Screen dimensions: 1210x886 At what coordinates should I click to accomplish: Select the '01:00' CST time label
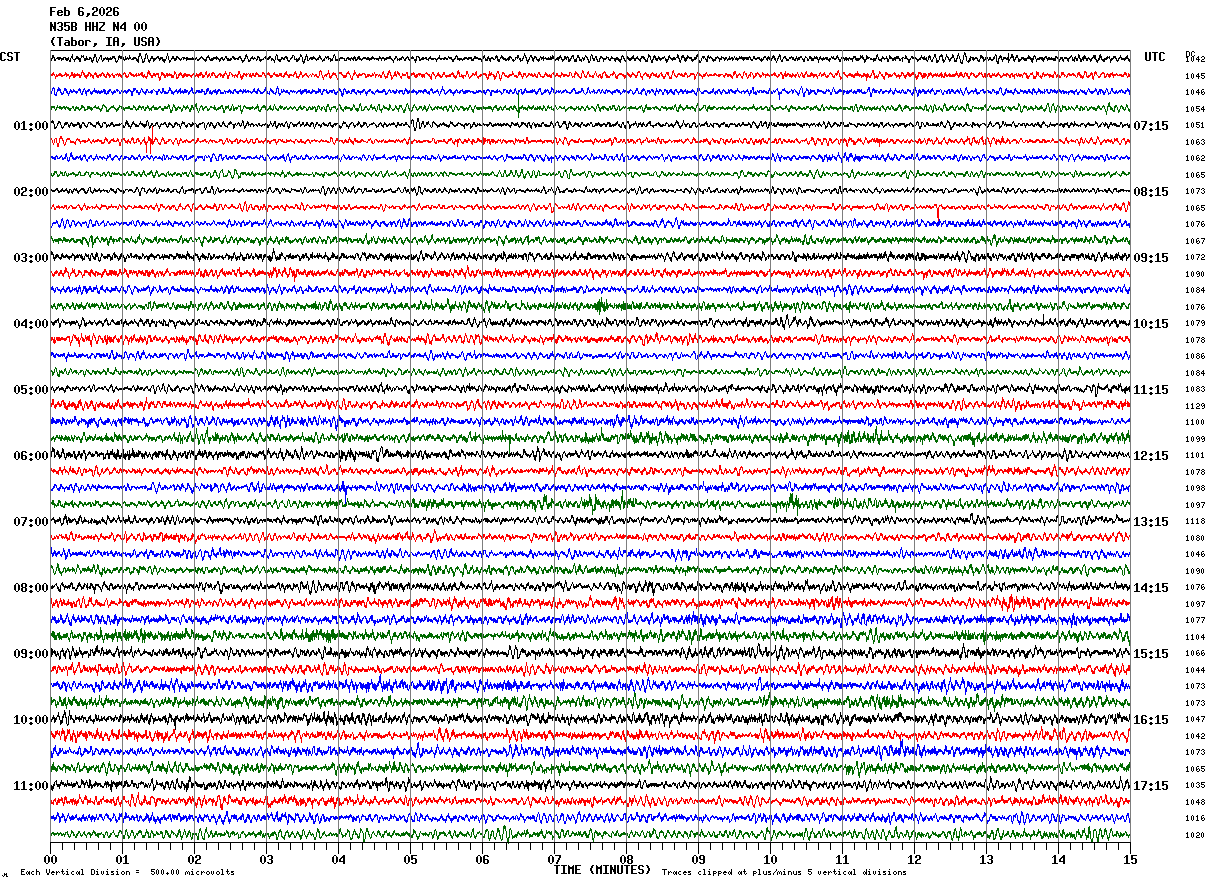click(31, 126)
